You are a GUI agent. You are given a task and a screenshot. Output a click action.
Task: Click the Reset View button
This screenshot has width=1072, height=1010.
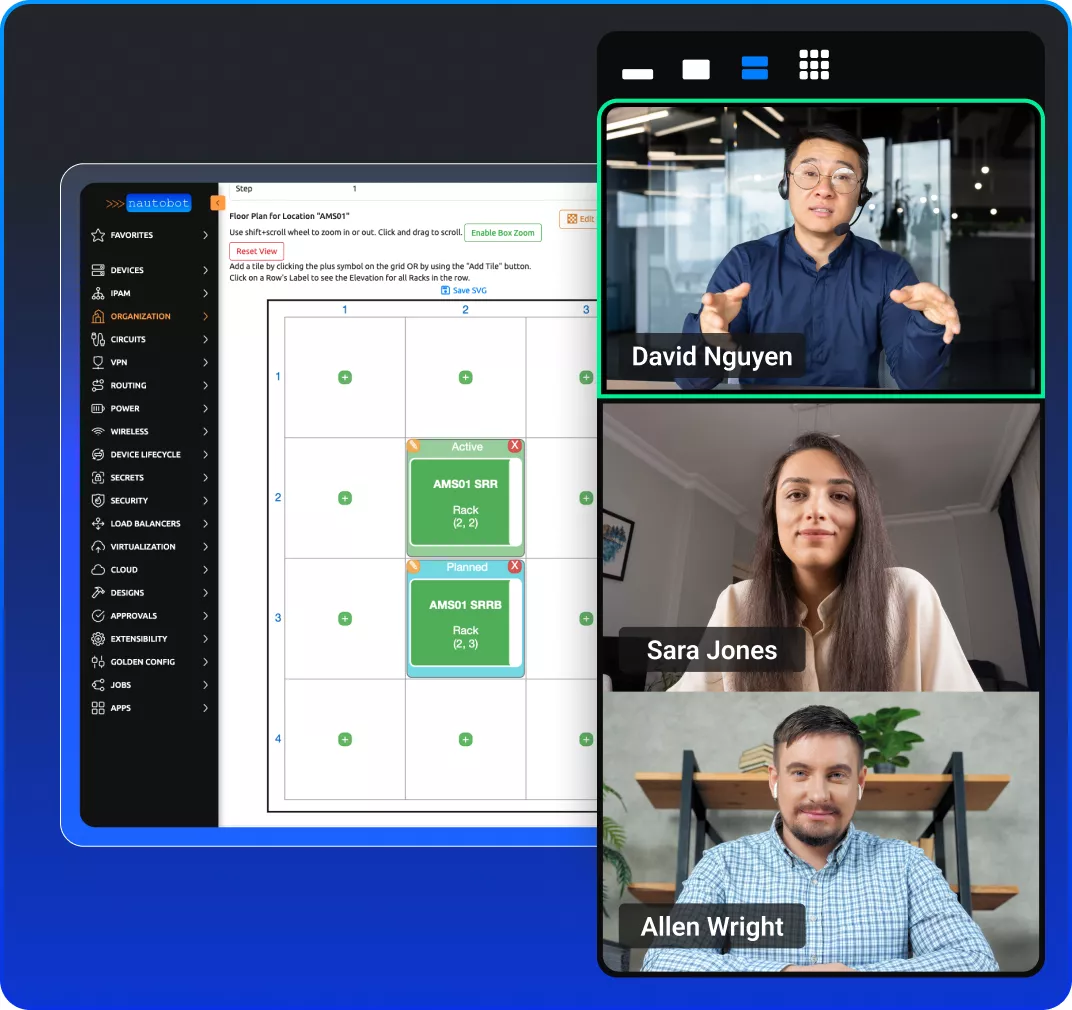[256, 251]
